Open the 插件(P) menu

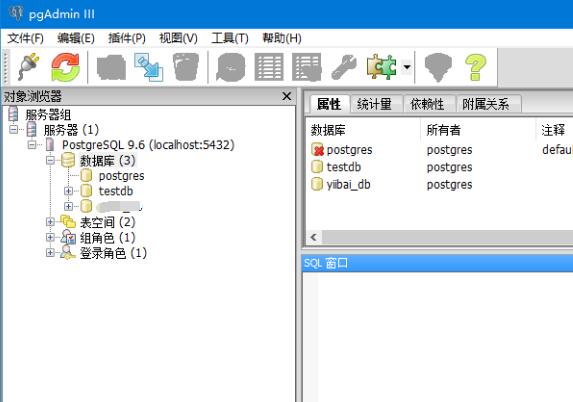[x=126, y=38]
